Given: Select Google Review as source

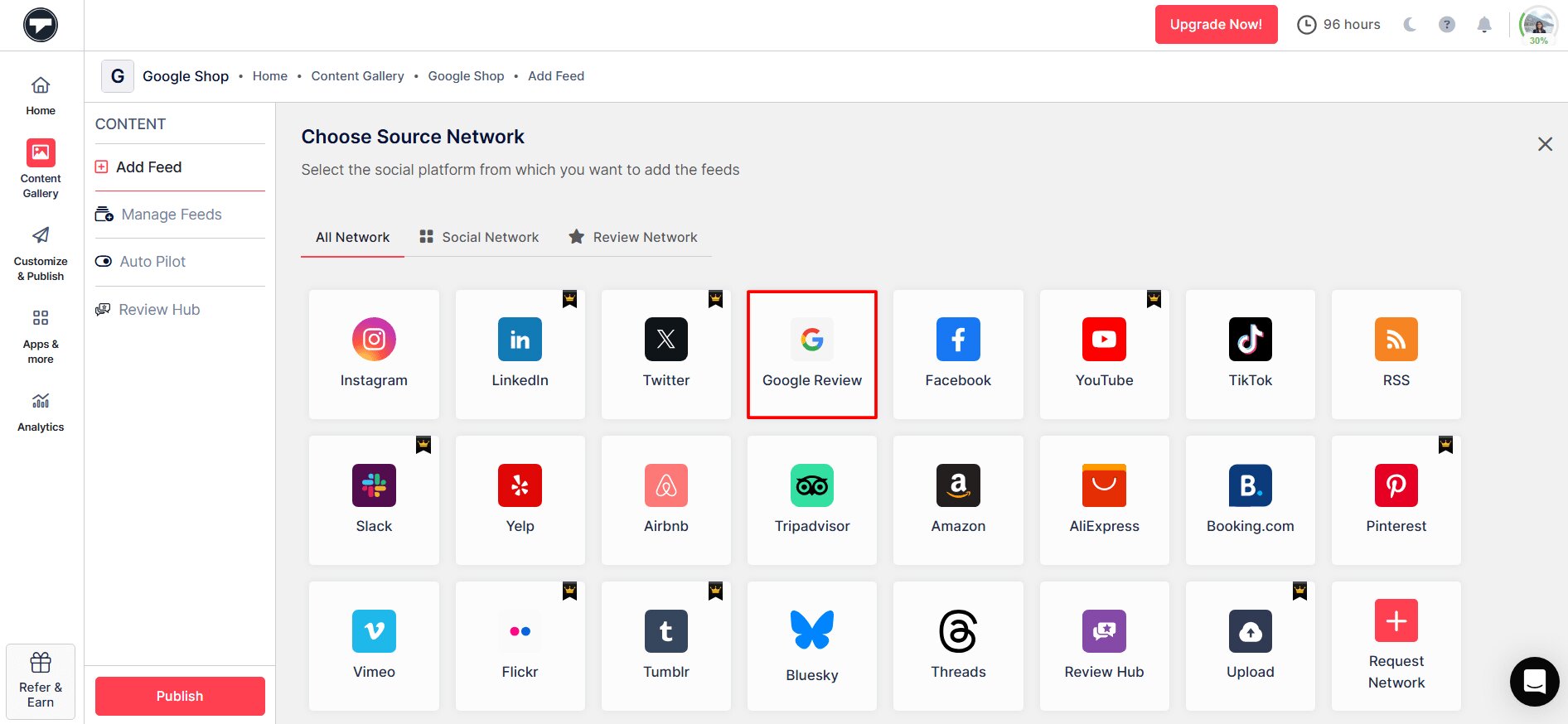Looking at the screenshot, I should [x=812, y=354].
